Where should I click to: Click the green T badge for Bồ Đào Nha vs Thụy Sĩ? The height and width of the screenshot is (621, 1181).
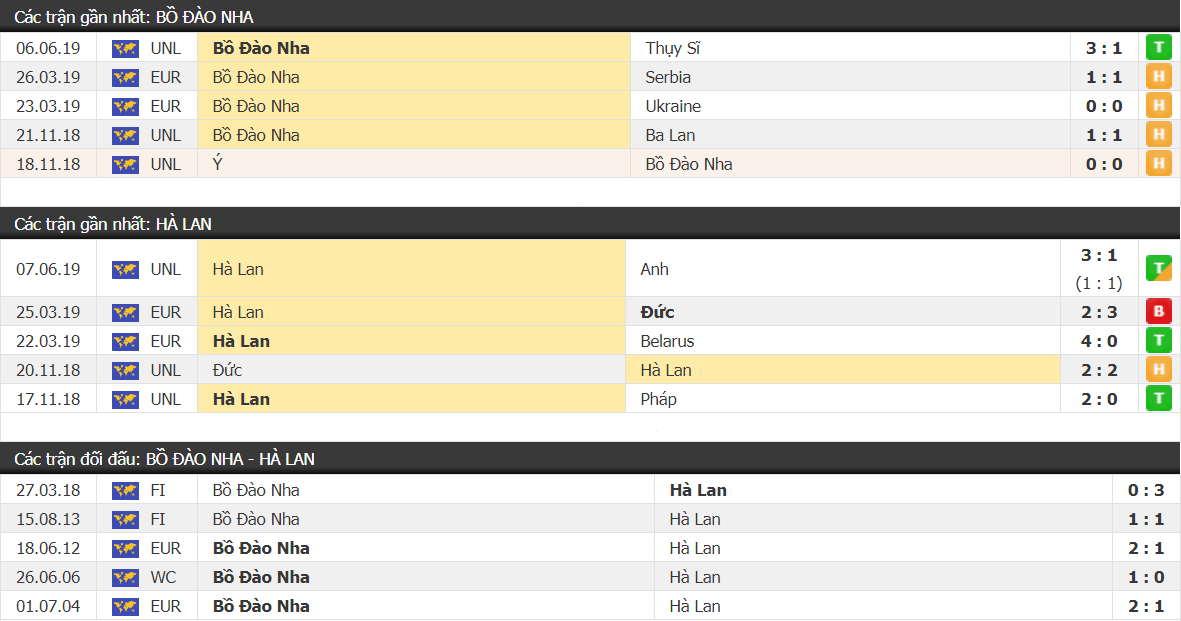[1158, 48]
